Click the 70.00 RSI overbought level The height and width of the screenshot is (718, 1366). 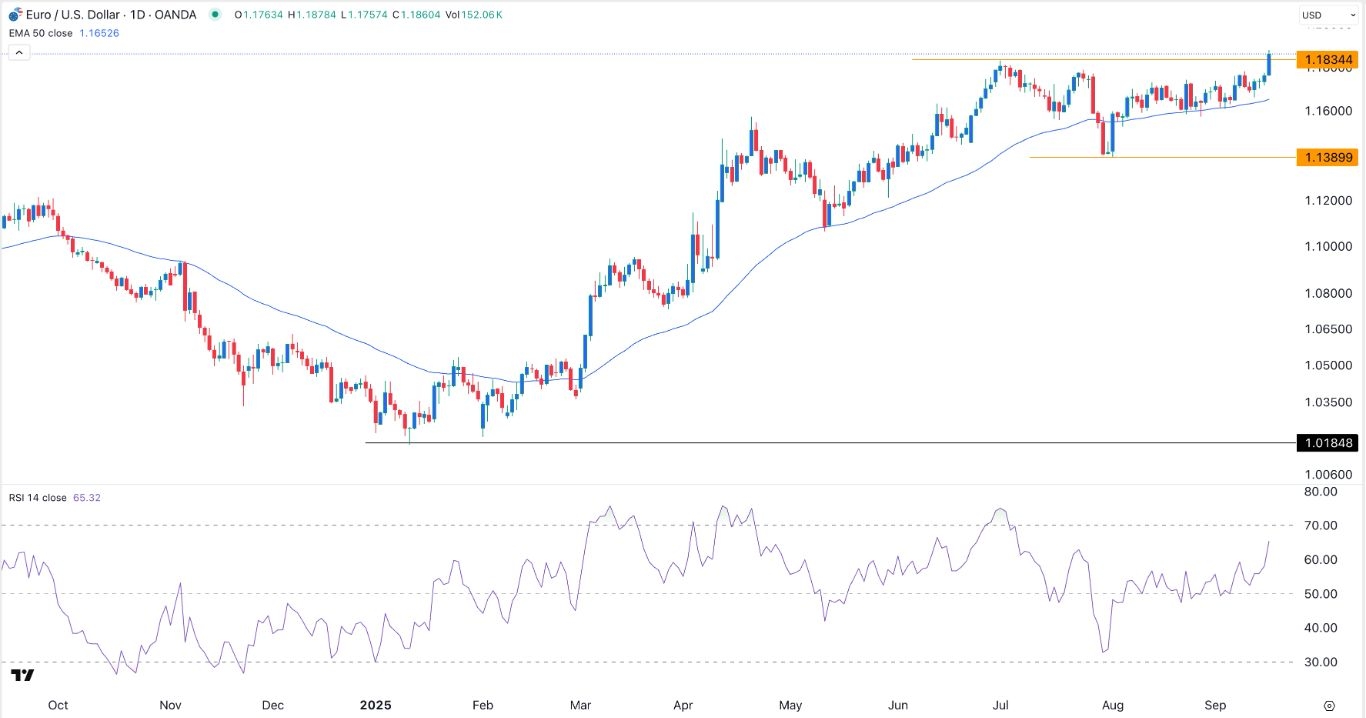tap(1321, 525)
